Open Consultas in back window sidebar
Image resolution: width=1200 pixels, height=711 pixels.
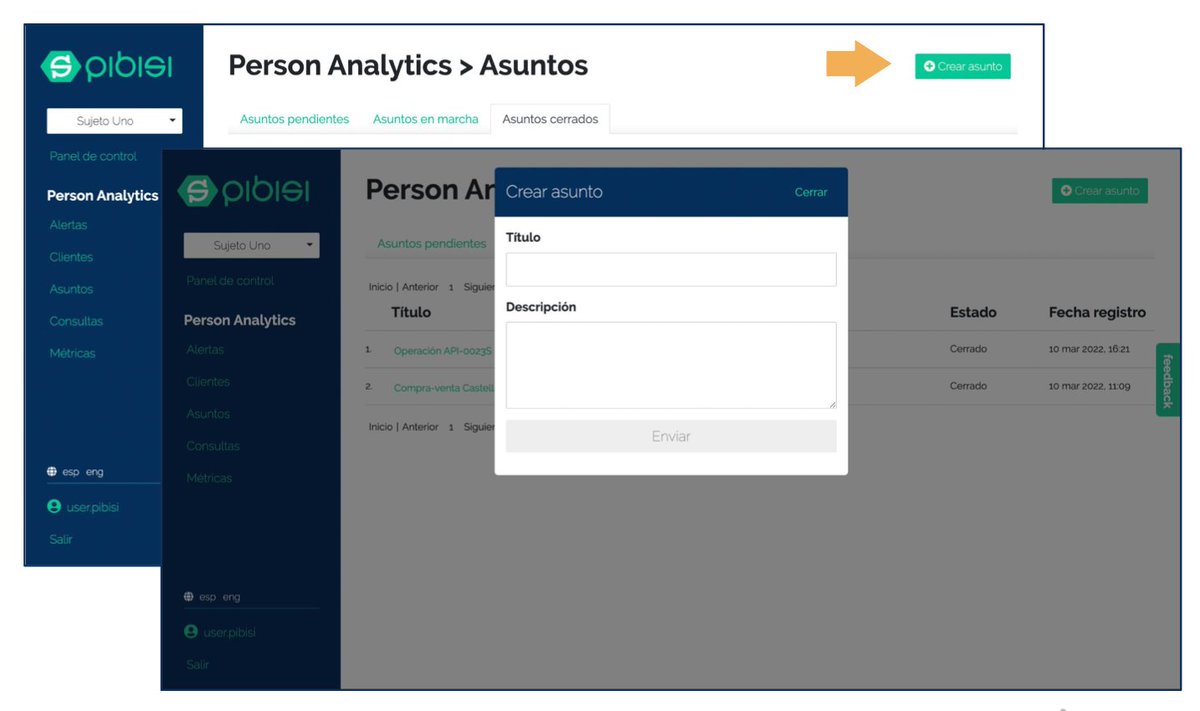coord(76,321)
